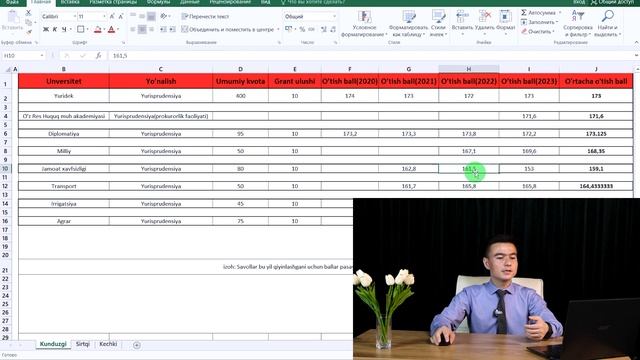Click the fill color bucket swatch
Viewport: 640px width, 360px height.
pos(97,29)
